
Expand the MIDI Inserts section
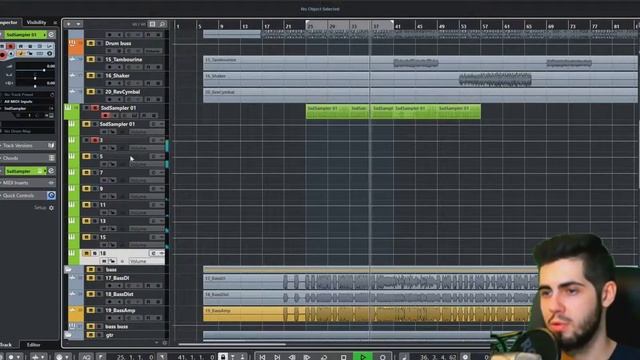point(16,183)
